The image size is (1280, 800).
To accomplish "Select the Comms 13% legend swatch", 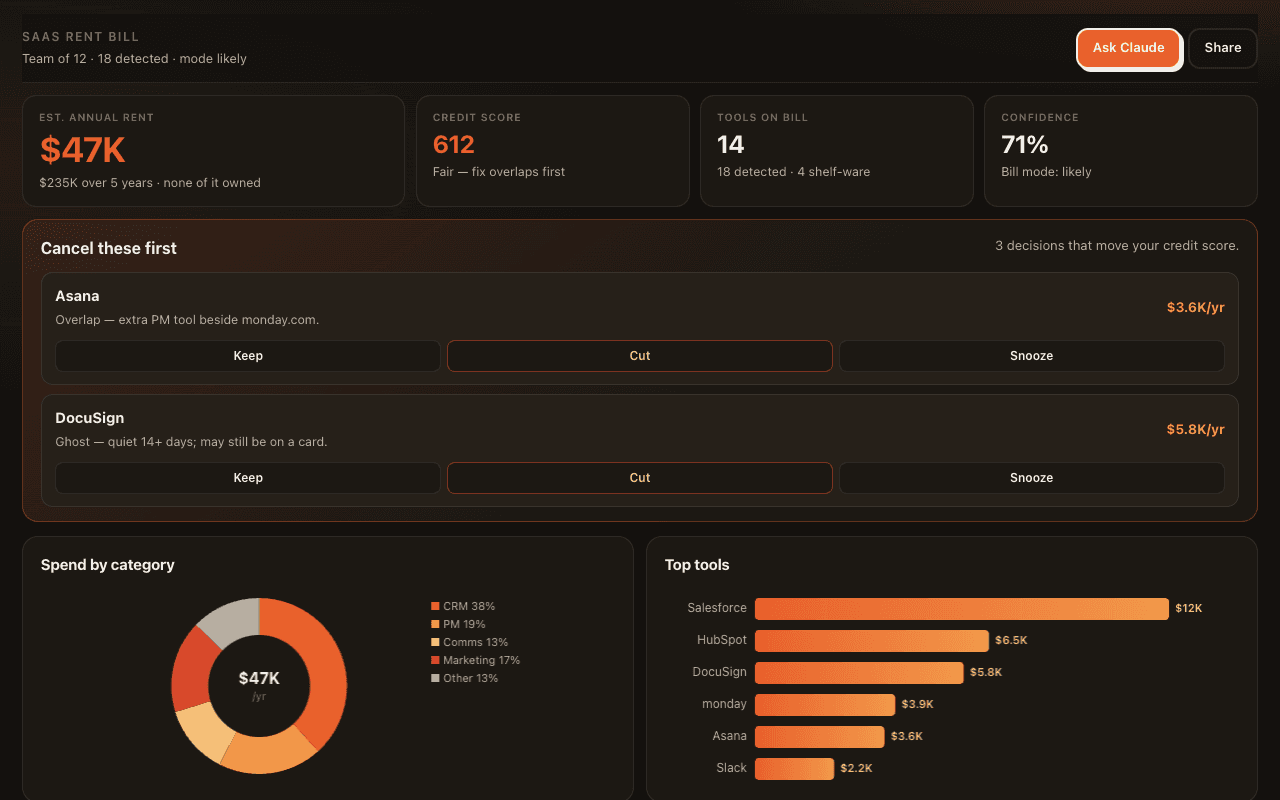I will pos(435,642).
